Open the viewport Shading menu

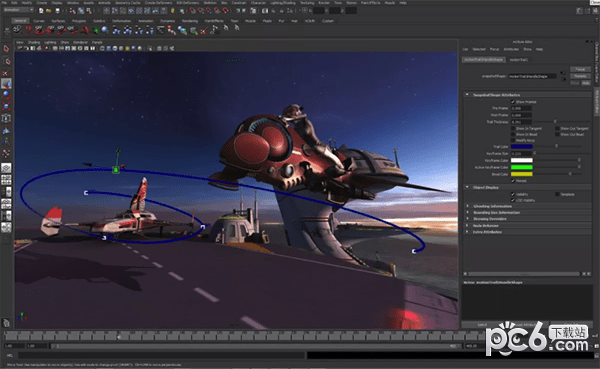pos(34,42)
